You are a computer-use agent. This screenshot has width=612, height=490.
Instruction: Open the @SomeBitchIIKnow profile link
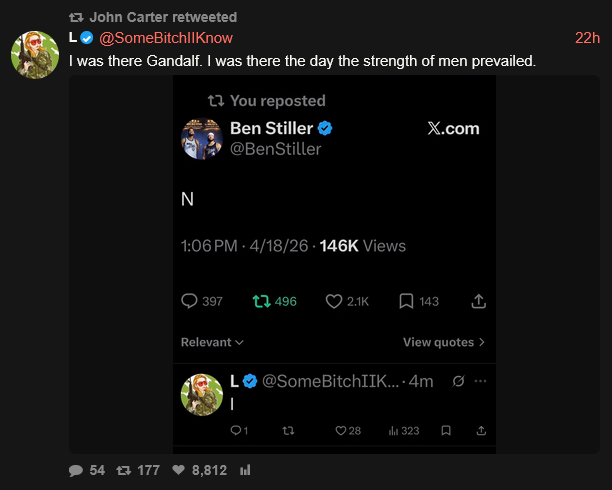[165, 38]
